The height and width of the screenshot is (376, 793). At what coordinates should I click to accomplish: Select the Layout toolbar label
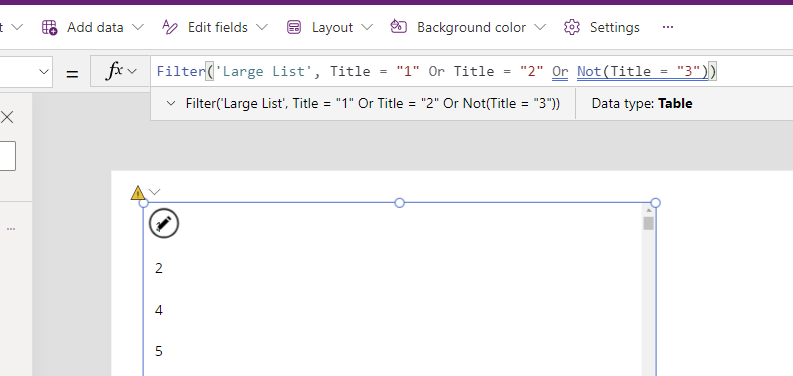(x=332, y=27)
